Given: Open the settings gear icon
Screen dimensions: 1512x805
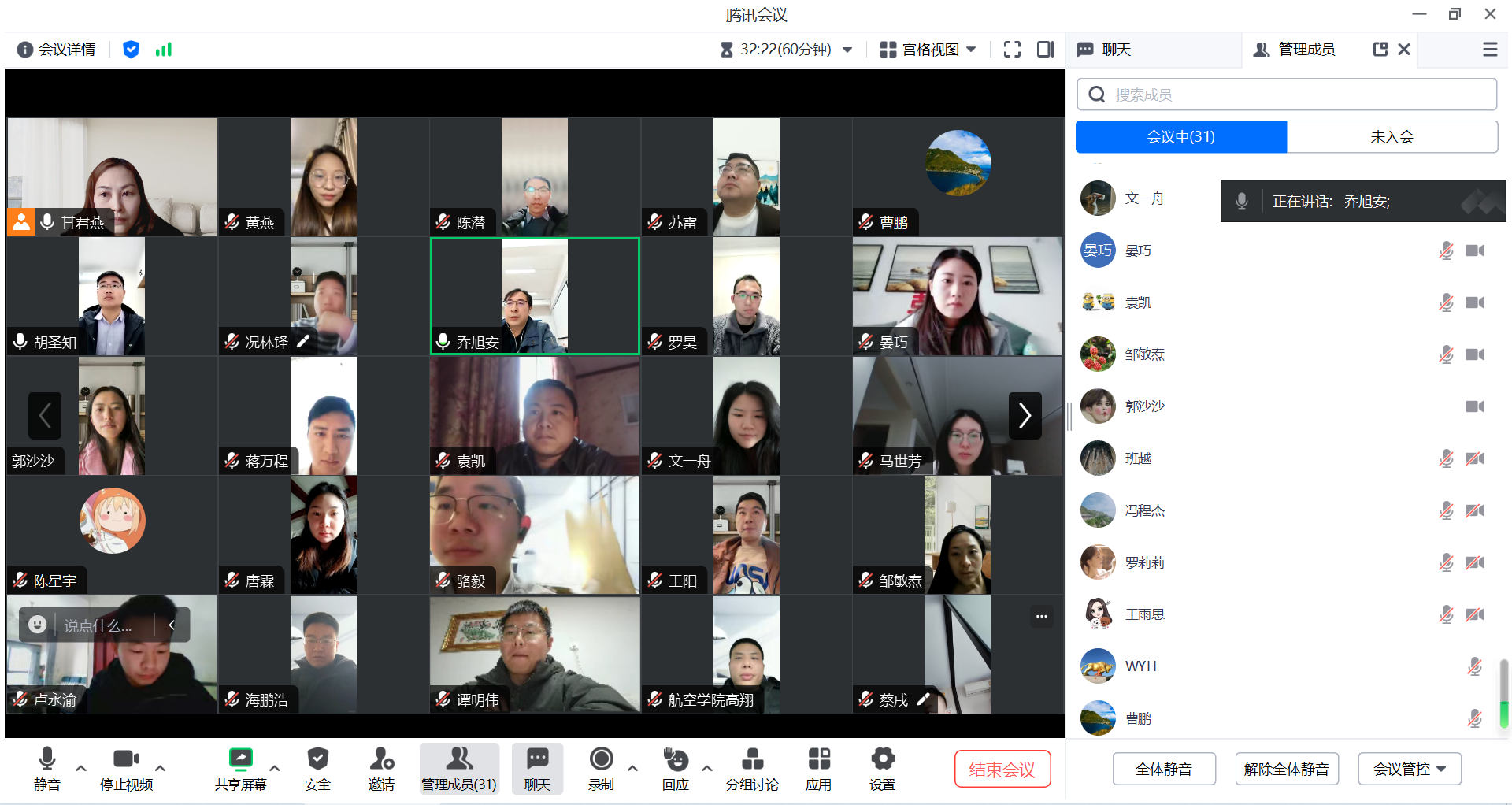Looking at the screenshot, I should pyautogui.click(x=882, y=759).
